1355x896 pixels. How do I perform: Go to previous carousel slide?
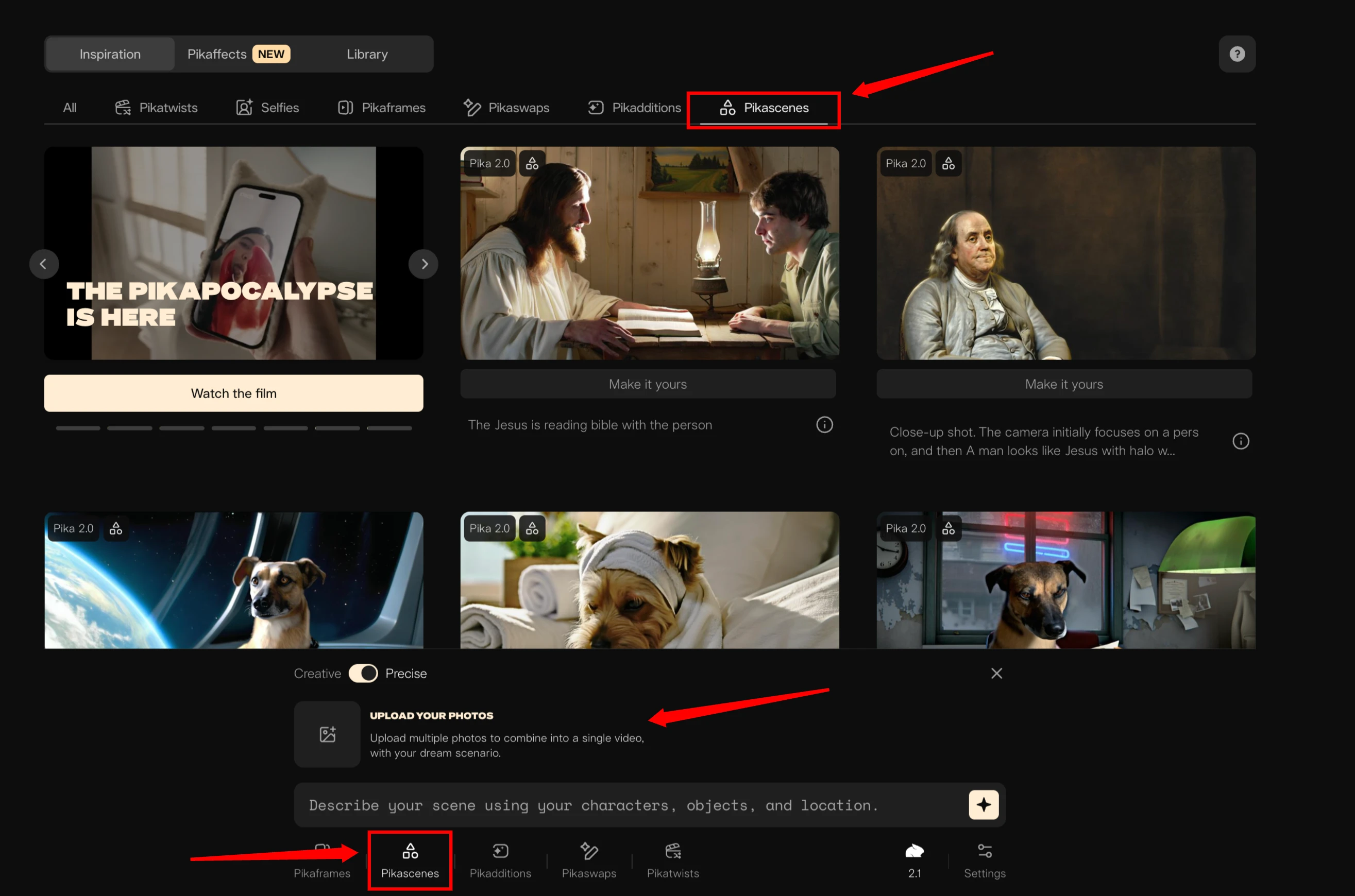point(43,264)
